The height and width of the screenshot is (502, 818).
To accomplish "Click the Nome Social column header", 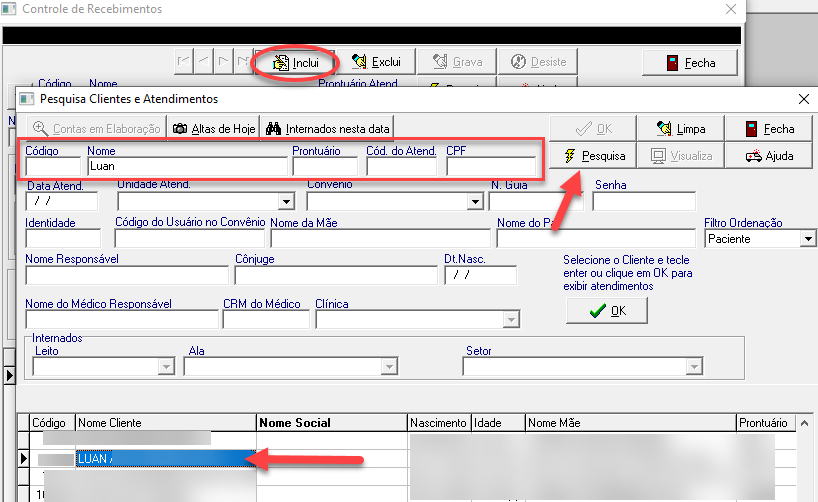I will click(x=332, y=423).
